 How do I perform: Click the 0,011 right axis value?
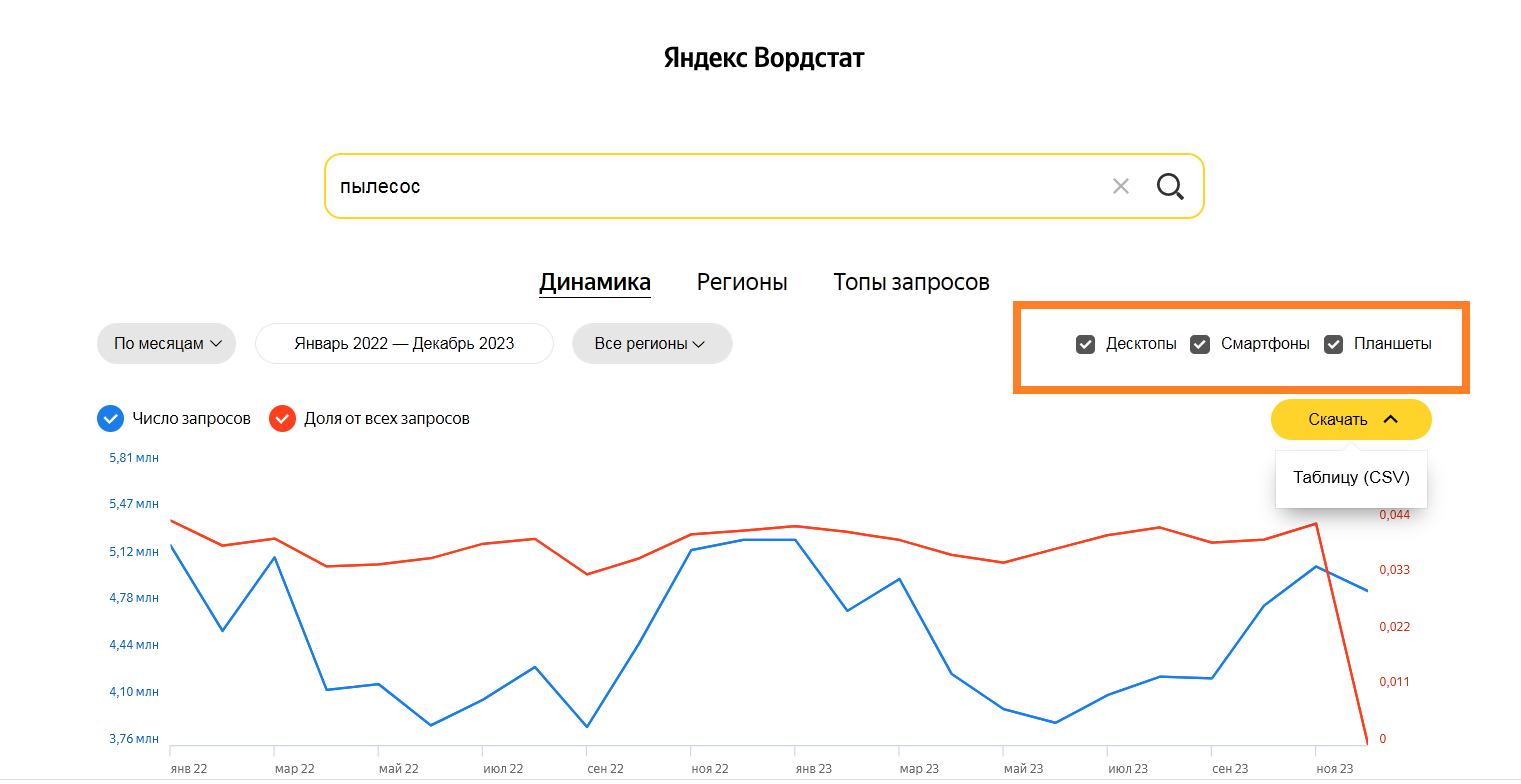1394,682
